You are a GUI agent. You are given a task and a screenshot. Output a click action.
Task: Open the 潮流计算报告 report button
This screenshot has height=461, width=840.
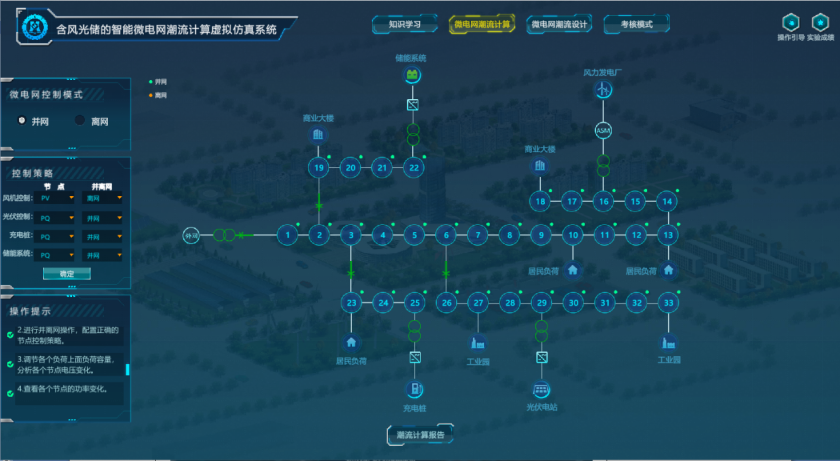[x=420, y=435]
